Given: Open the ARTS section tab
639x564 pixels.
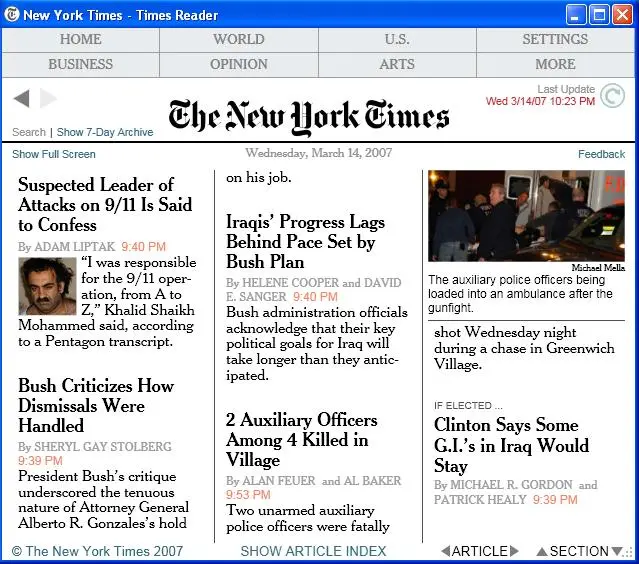Looking at the screenshot, I should point(397,64).
